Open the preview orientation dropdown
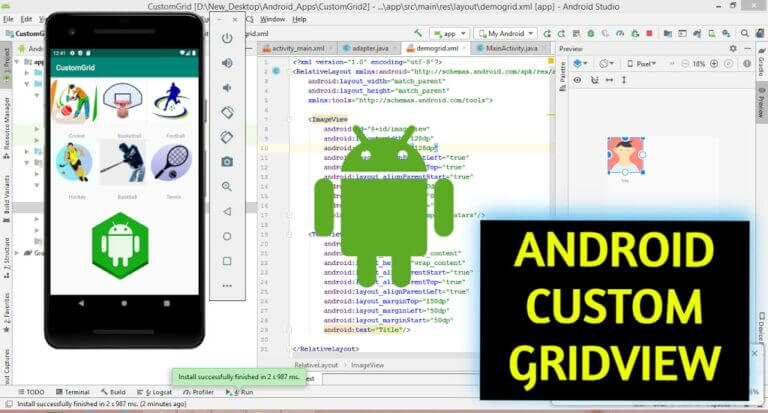This screenshot has width=768, height=413. click(607, 64)
